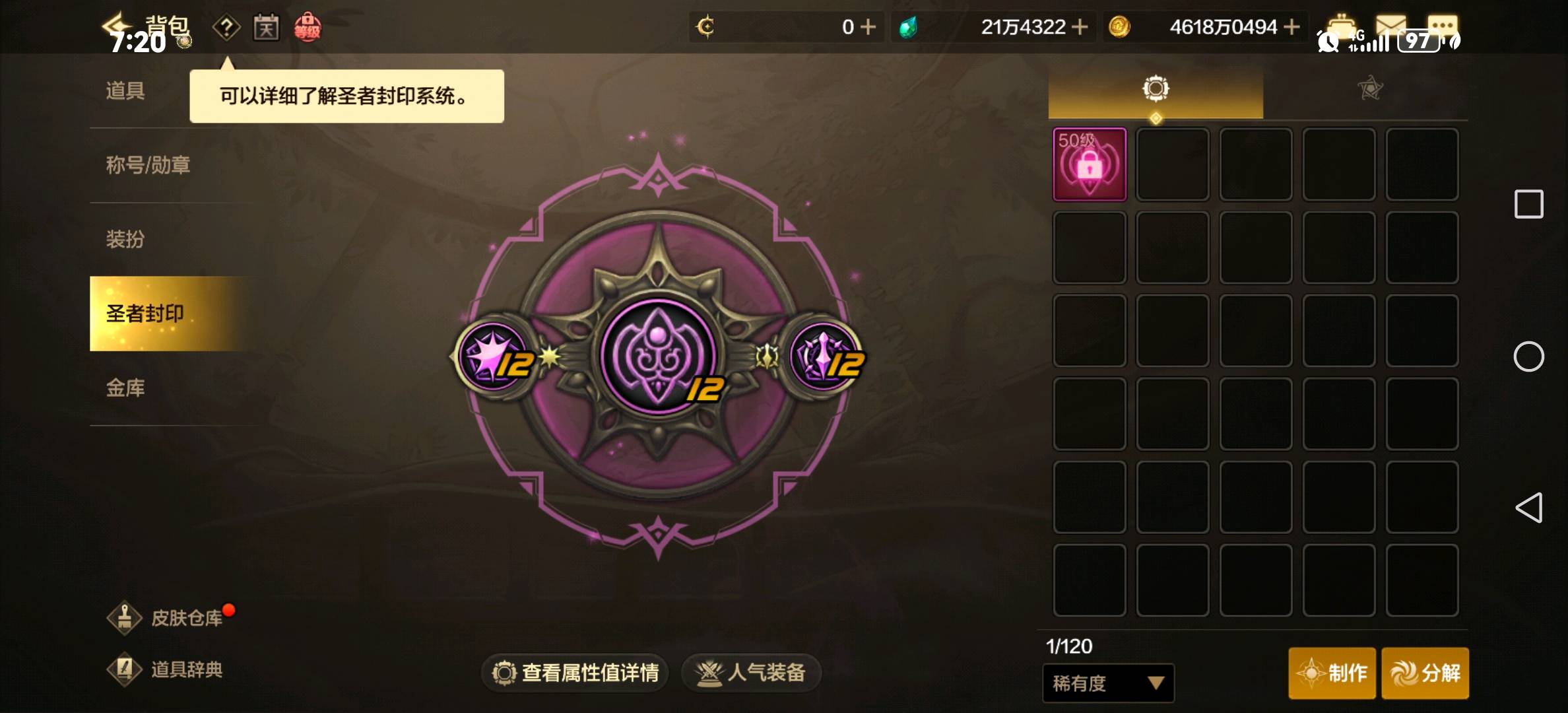
Task: Expand the 稀有度 sort dropdown
Action: [x=1108, y=683]
